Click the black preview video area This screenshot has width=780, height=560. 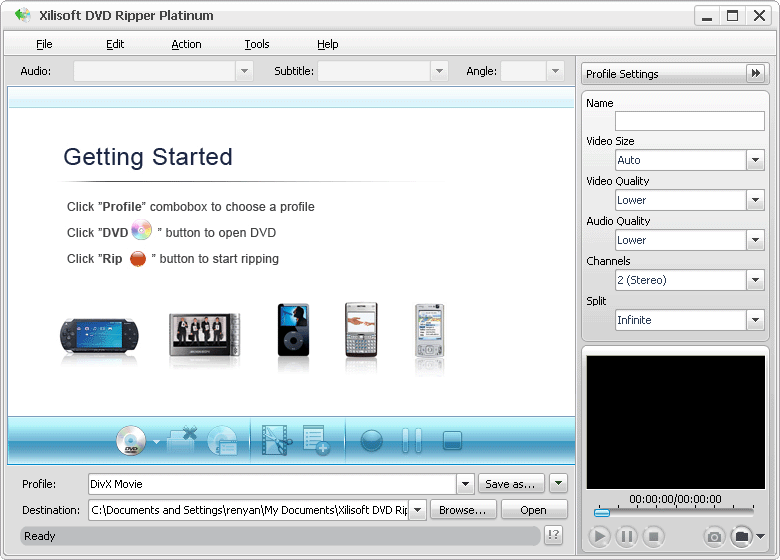(676, 422)
